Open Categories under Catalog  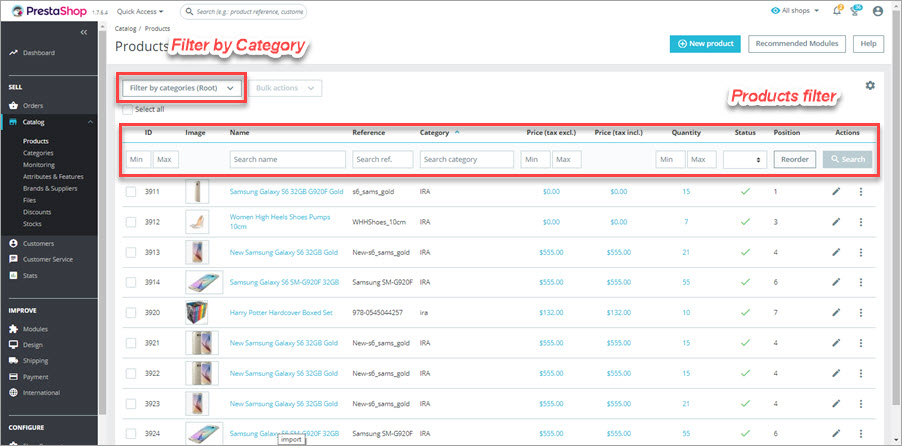(38, 153)
